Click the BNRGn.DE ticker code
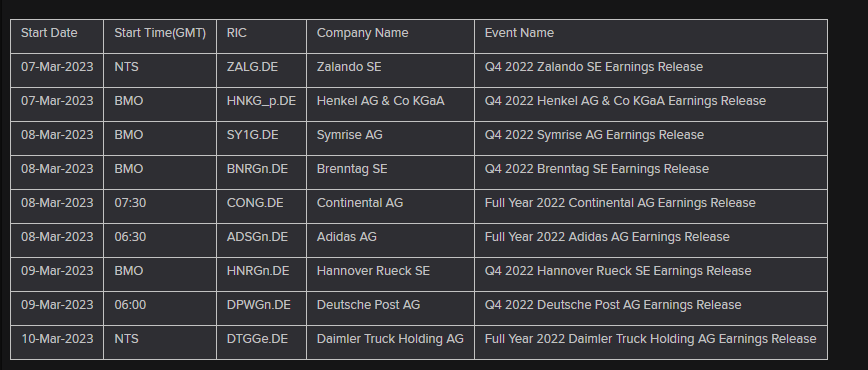This screenshot has width=868, height=370. pyautogui.click(x=257, y=169)
